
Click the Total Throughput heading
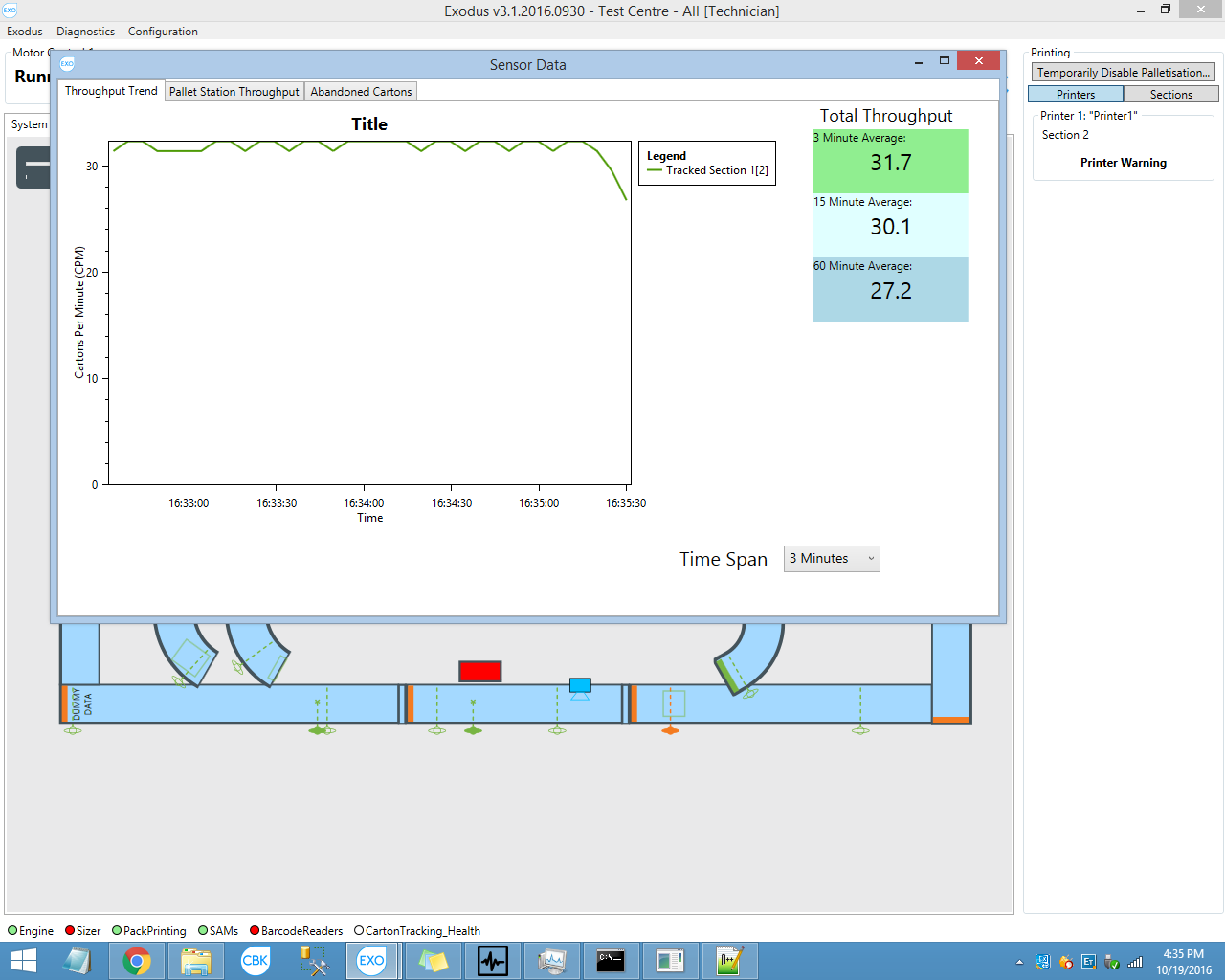click(886, 116)
